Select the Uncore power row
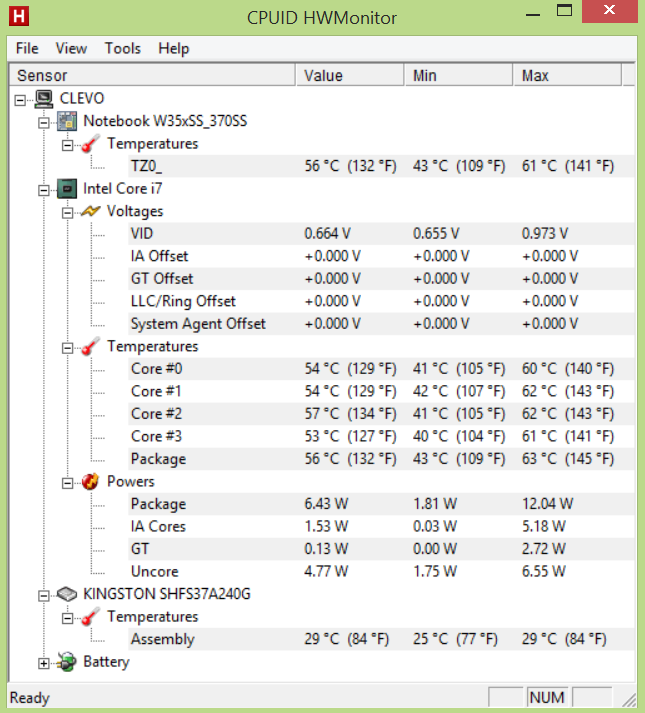645x713 pixels. coord(382,572)
